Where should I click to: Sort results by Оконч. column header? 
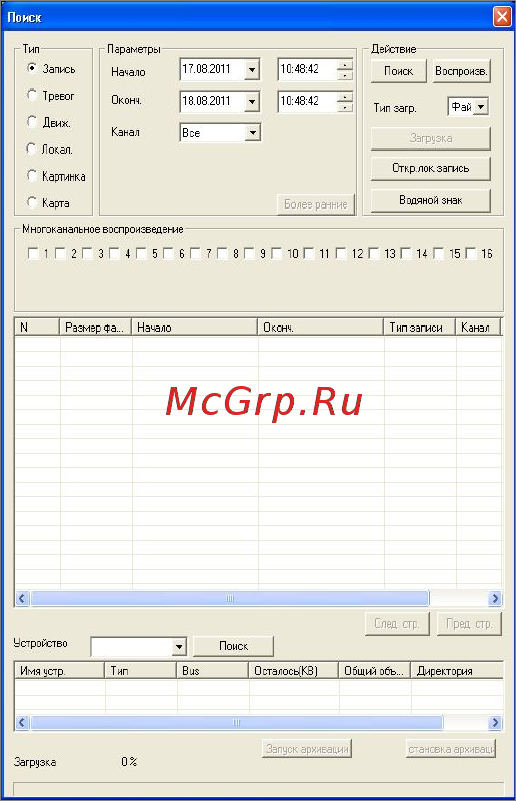point(320,327)
